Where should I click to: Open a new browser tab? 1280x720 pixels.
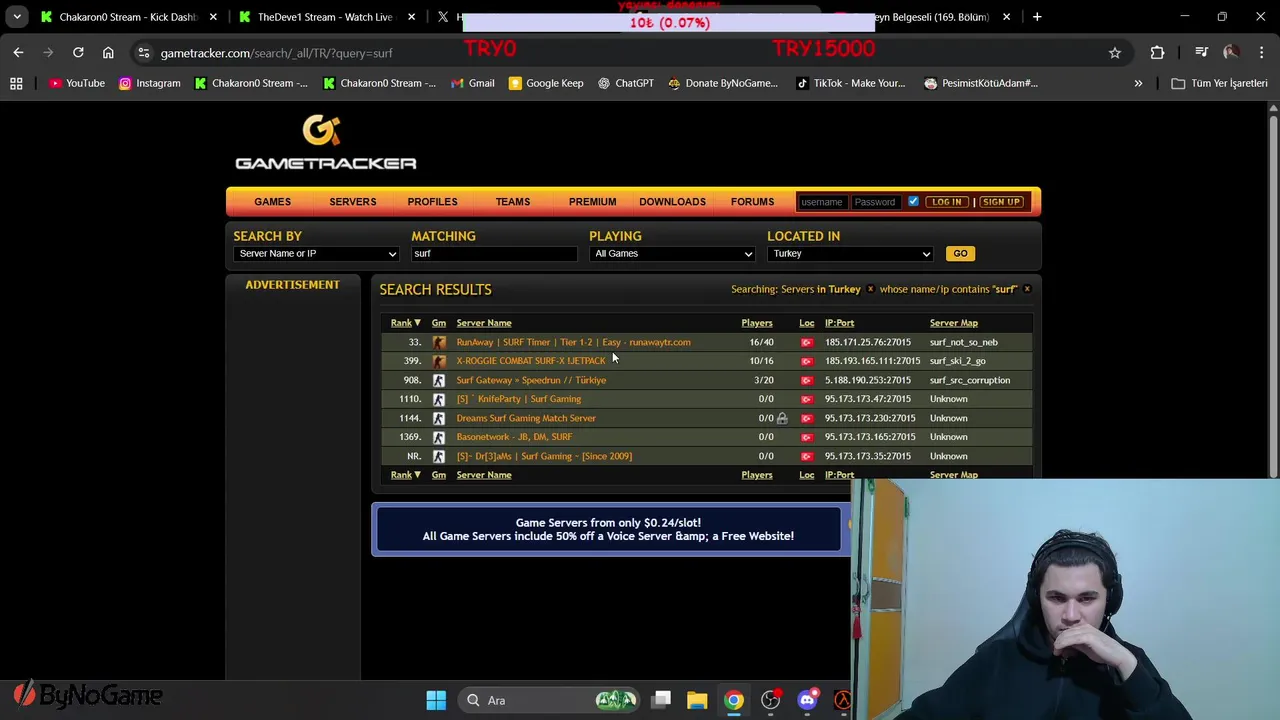click(1037, 17)
